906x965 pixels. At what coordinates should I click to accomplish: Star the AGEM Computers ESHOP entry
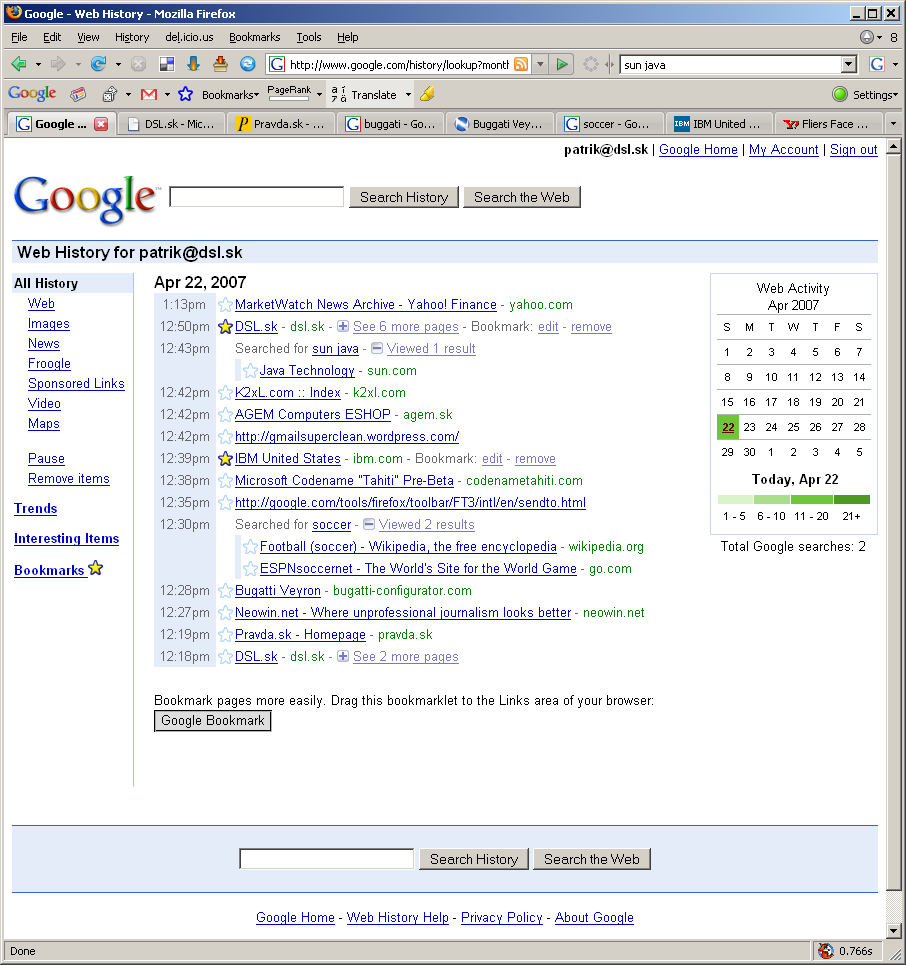point(225,415)
